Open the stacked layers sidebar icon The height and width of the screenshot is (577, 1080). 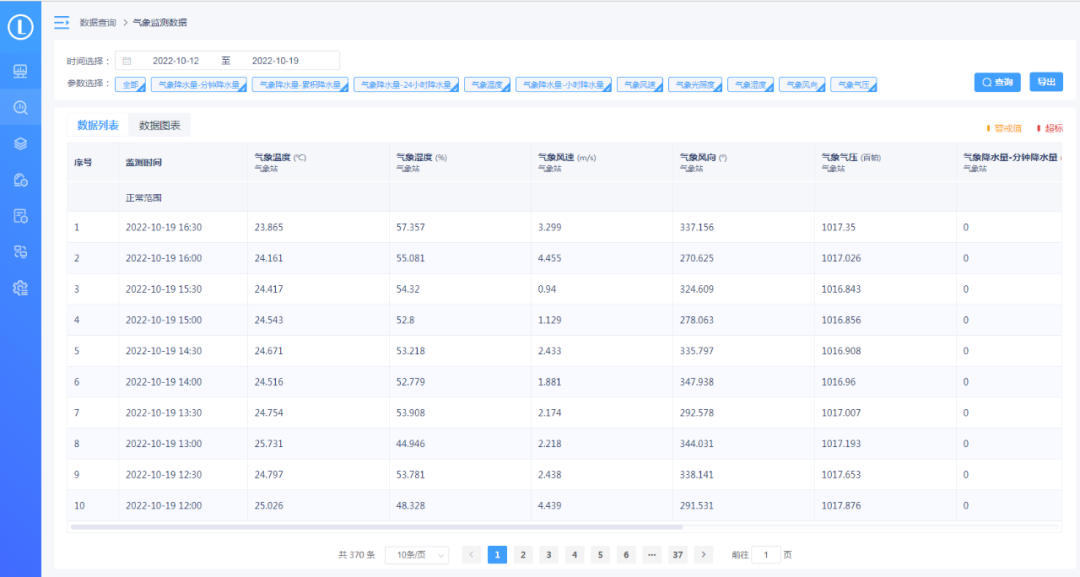click(20, 143)
